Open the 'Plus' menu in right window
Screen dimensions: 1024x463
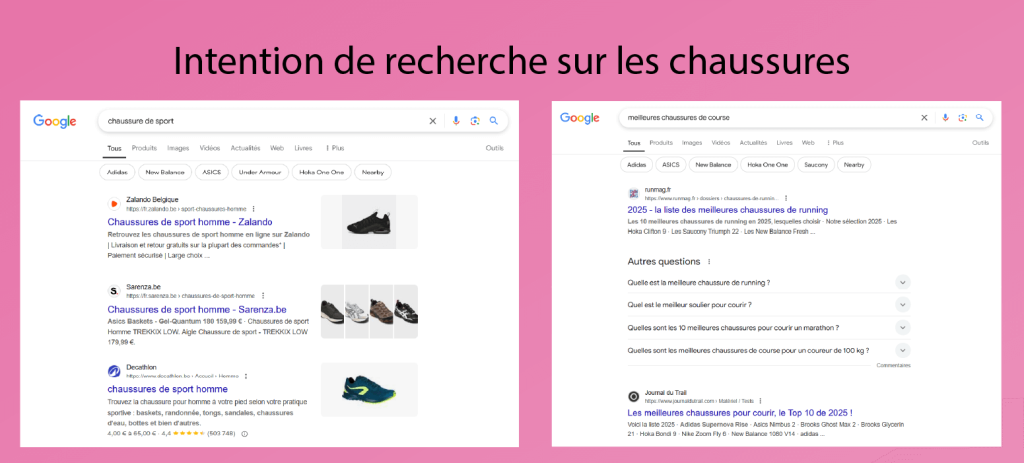click(835, 142)
